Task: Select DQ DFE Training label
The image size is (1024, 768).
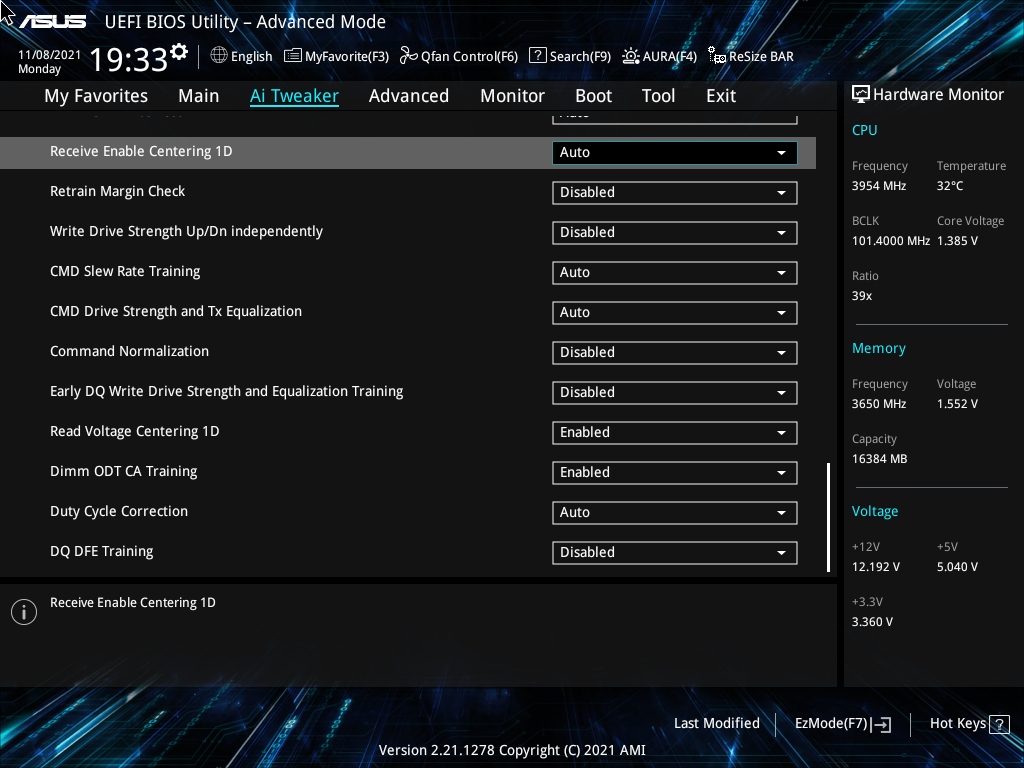Action: 102,551
